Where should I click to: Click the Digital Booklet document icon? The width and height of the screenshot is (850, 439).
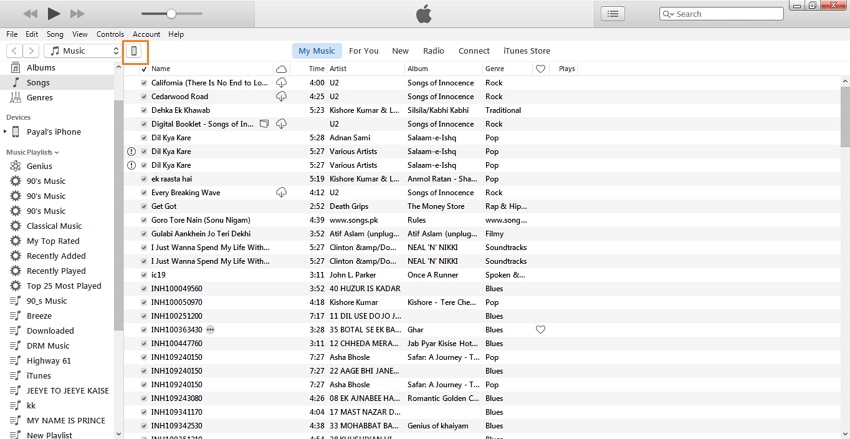pyautogui.click(x=264, y=124)
